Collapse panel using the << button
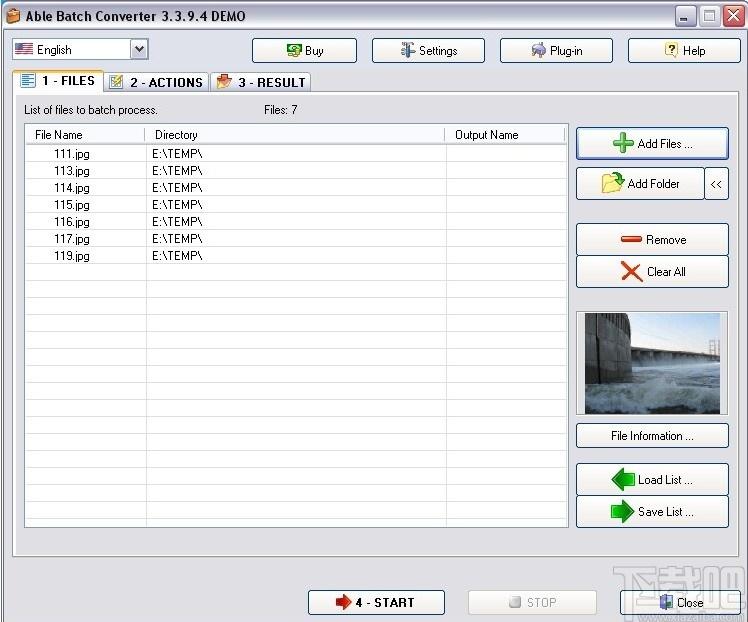 pos(716,184)
